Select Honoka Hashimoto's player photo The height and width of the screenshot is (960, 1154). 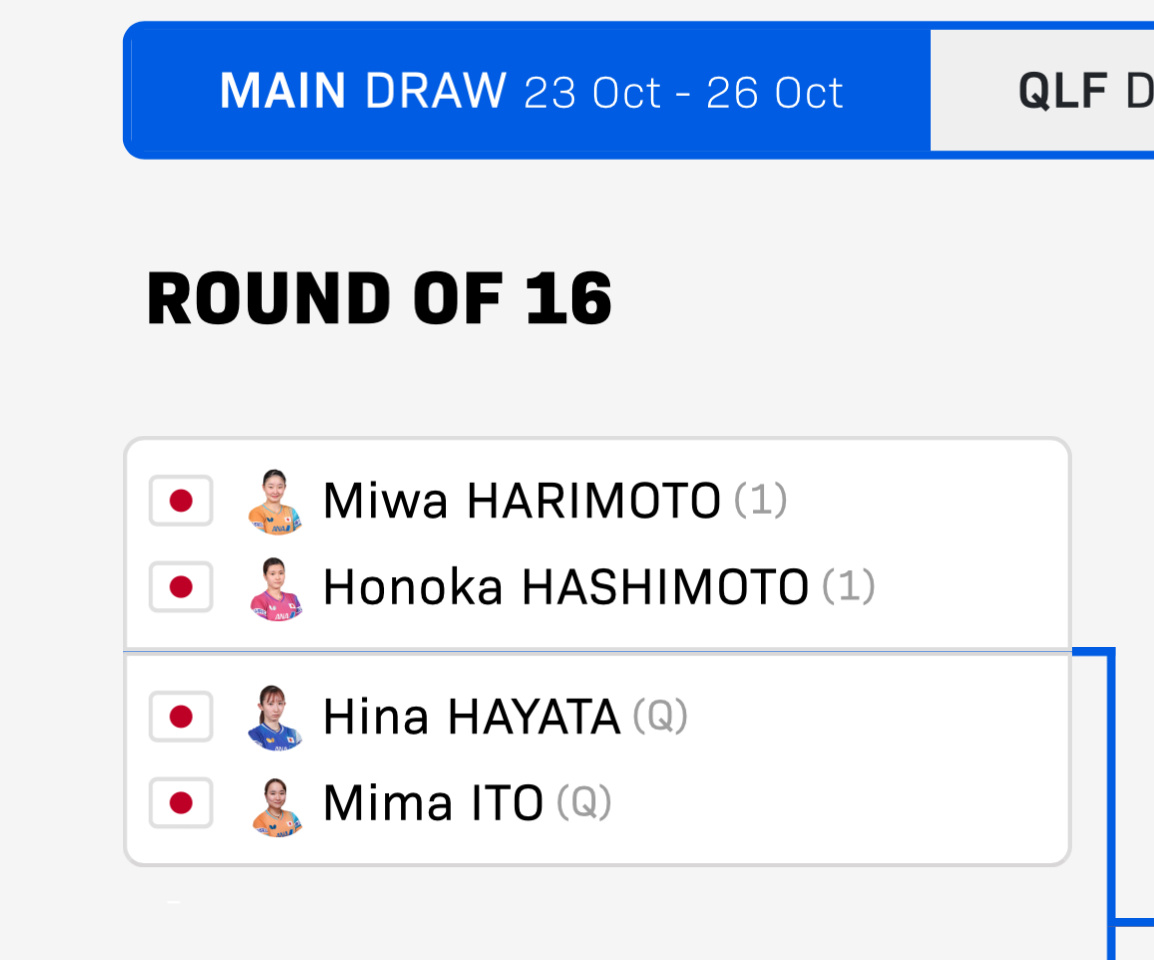275,588
